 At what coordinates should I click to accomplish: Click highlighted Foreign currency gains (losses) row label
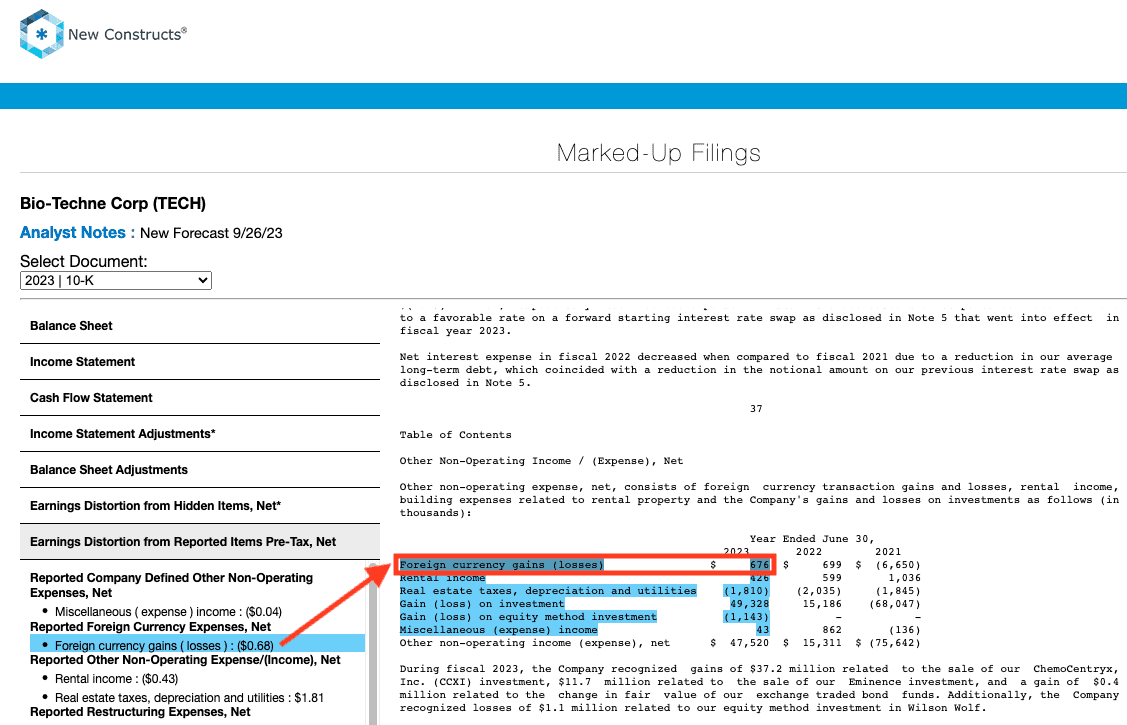tap(502, 565)
